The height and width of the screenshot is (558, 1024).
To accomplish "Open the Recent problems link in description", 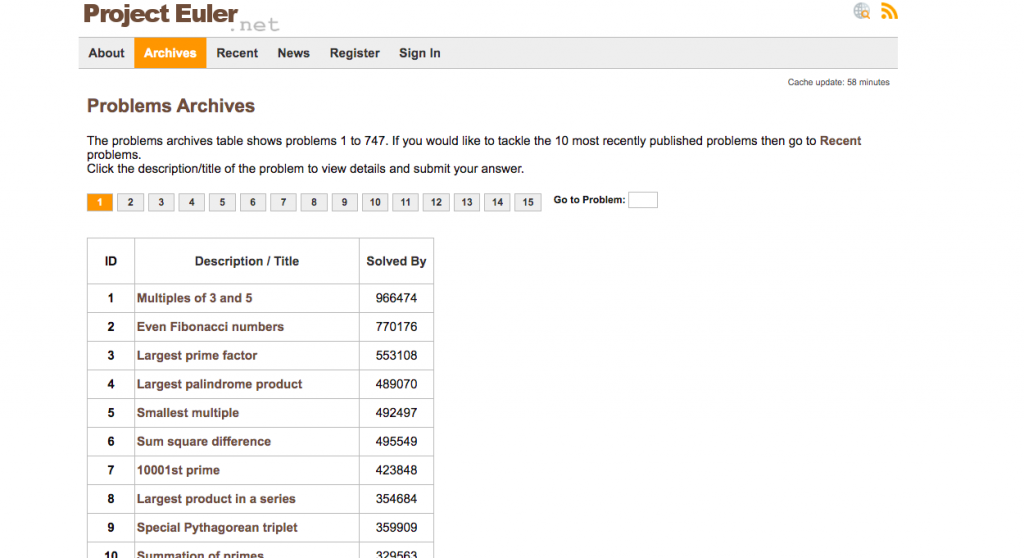I will click(840, 141).
